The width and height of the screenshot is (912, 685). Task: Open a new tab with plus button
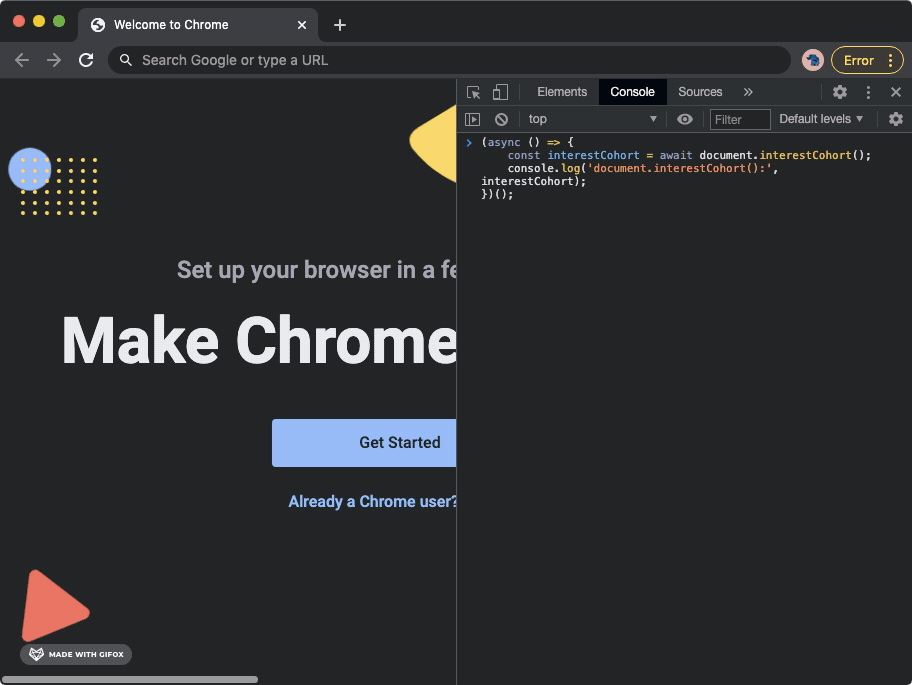click(x=340, y=25)
